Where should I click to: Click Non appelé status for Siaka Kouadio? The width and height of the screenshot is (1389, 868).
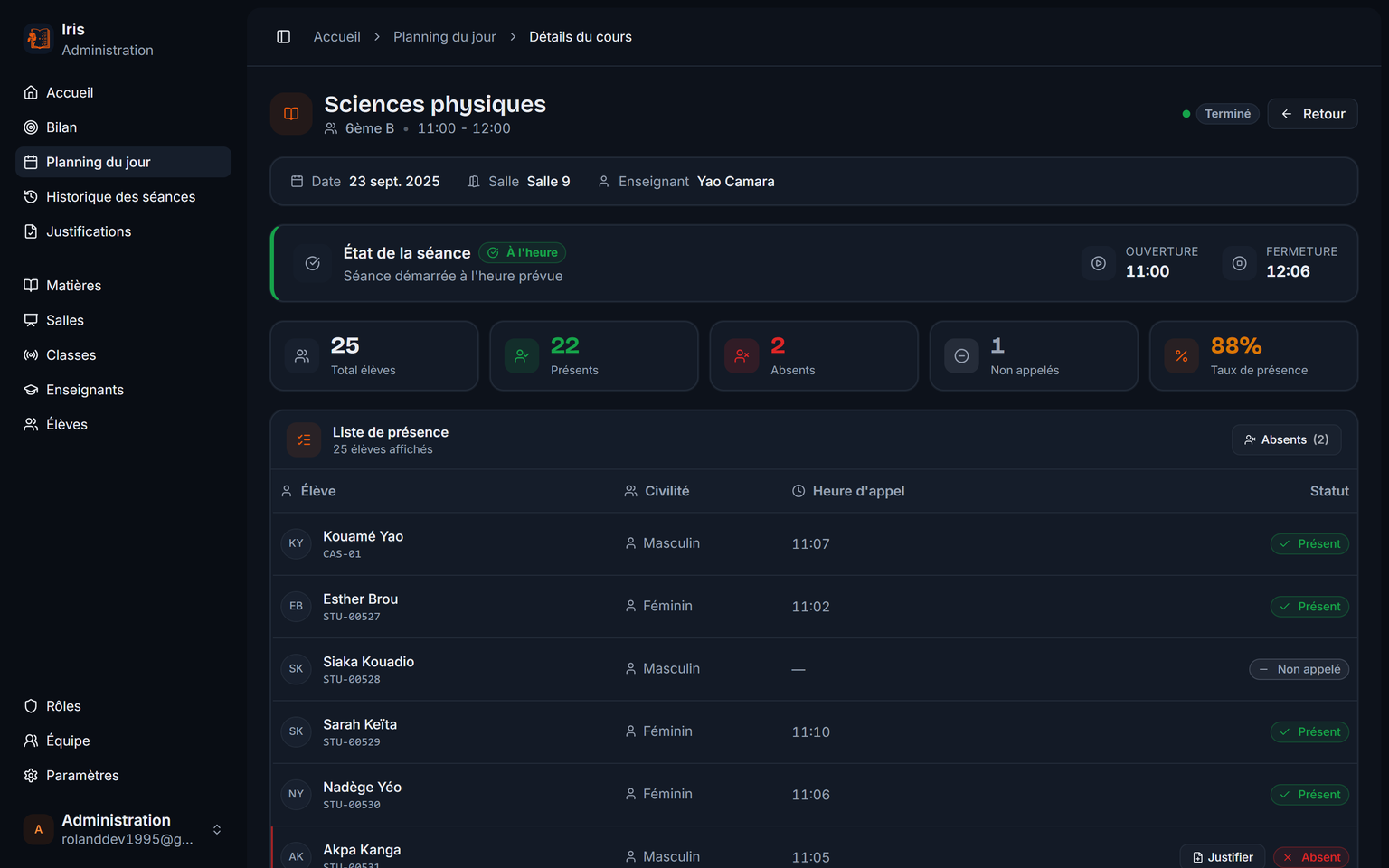(1299, 669)
